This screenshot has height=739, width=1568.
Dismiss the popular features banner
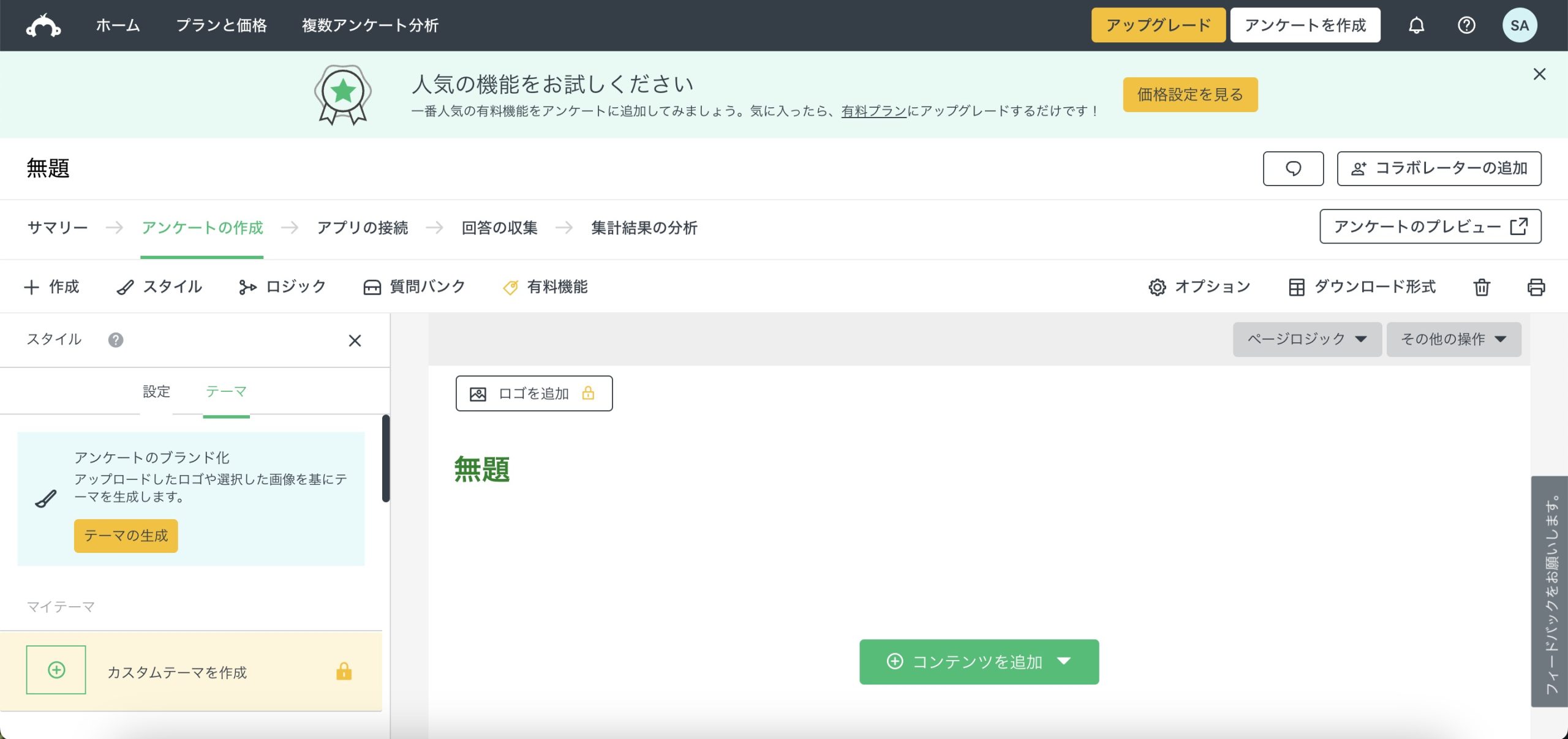(1539, 74)
